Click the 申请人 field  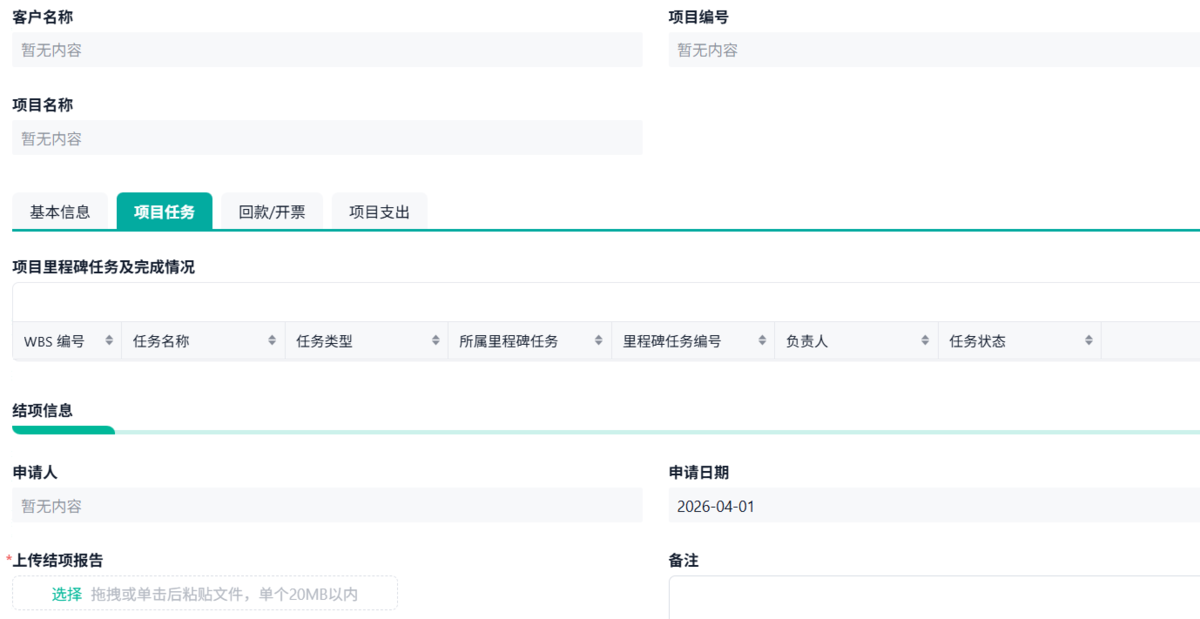[327, 506]
